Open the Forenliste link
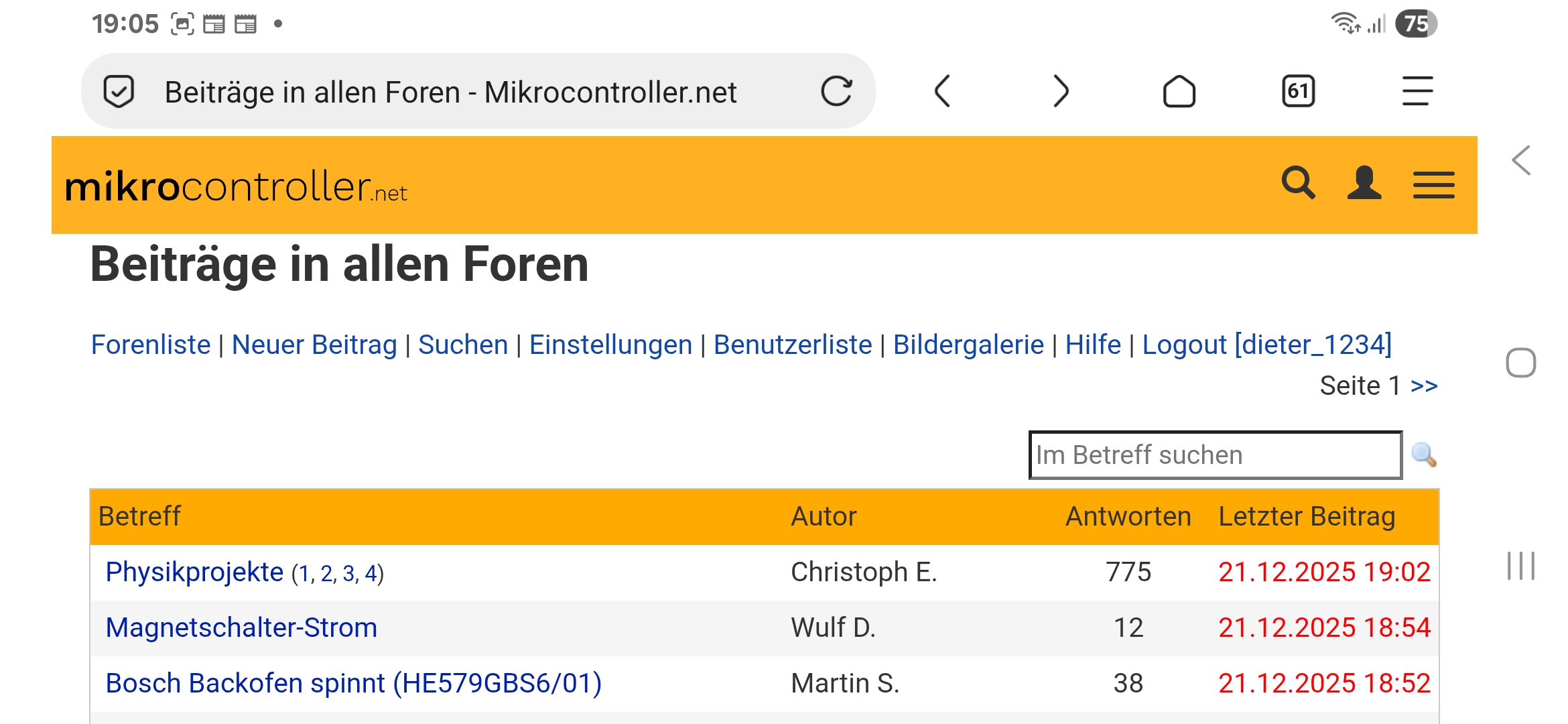 [x=151, y=345]
